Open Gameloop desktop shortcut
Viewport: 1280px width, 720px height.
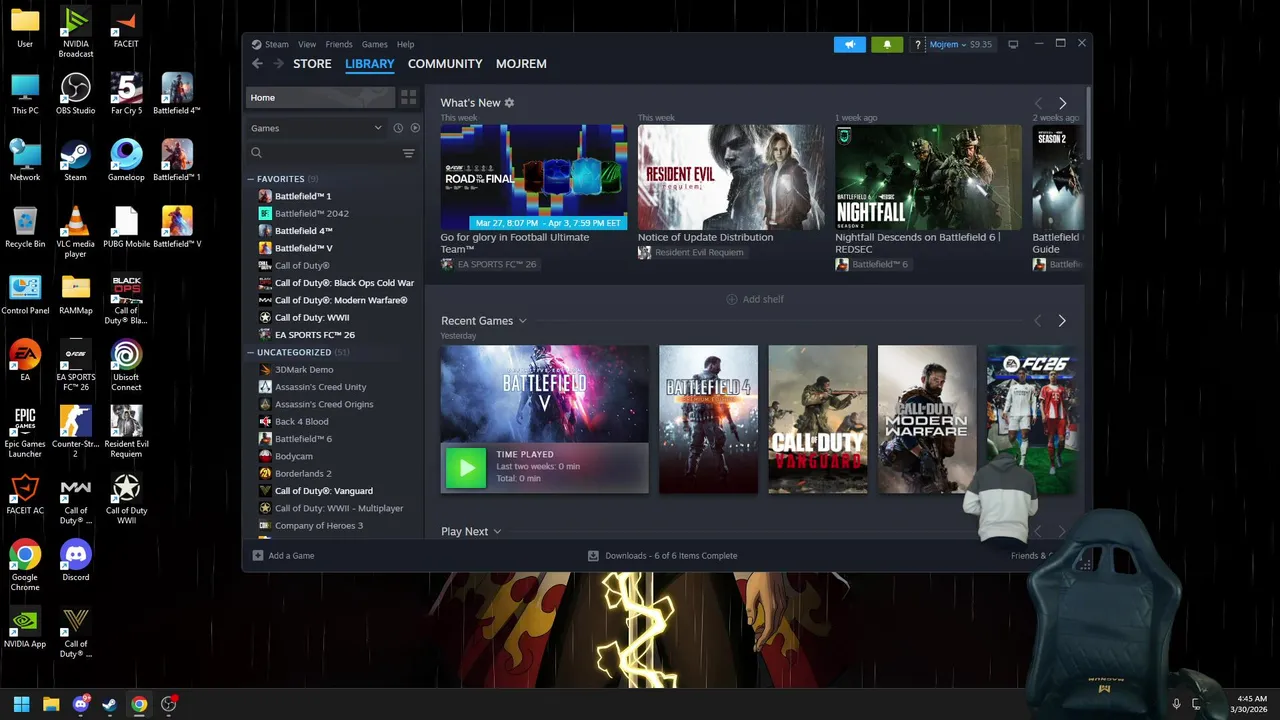point(126,160)
